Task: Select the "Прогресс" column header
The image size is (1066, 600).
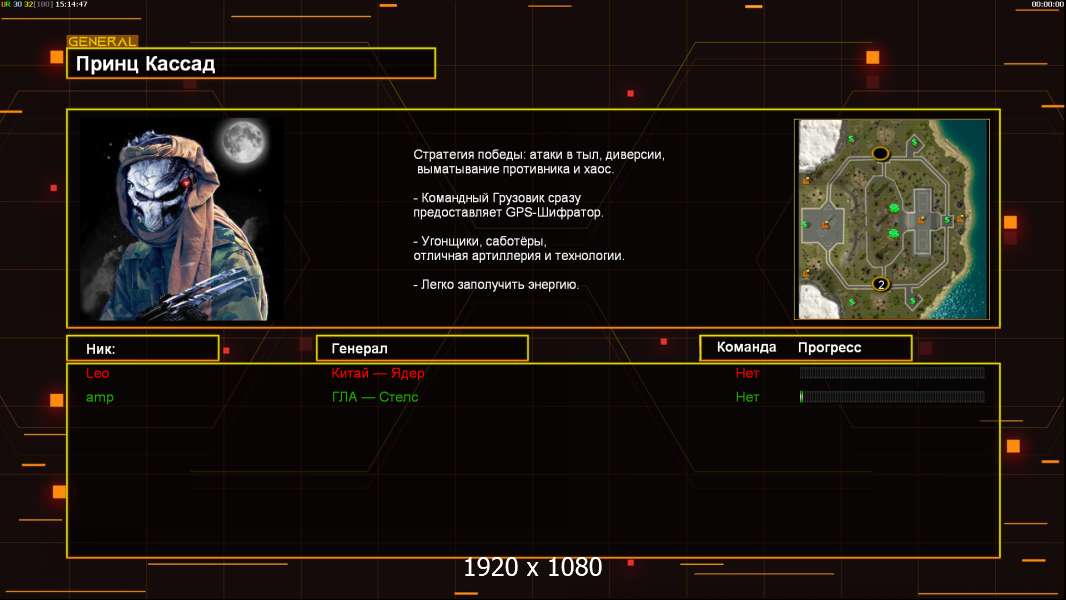Action: tap(829, 348)
